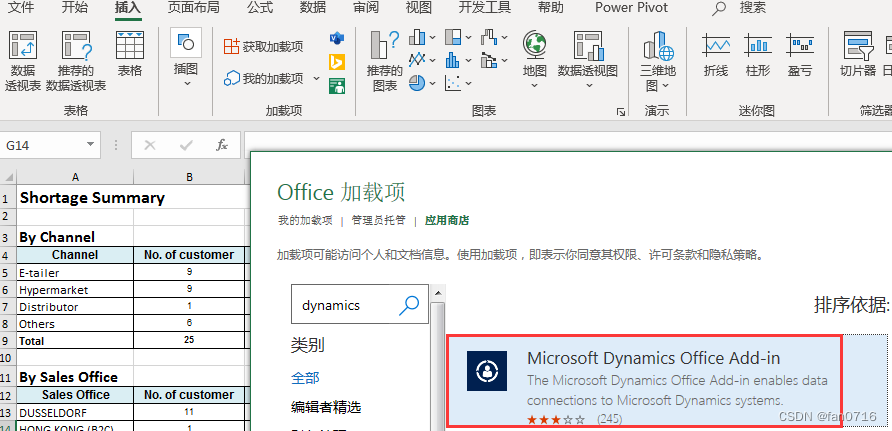
Task: Click the scatter or bubble chart icon
Action: point(453,84)
